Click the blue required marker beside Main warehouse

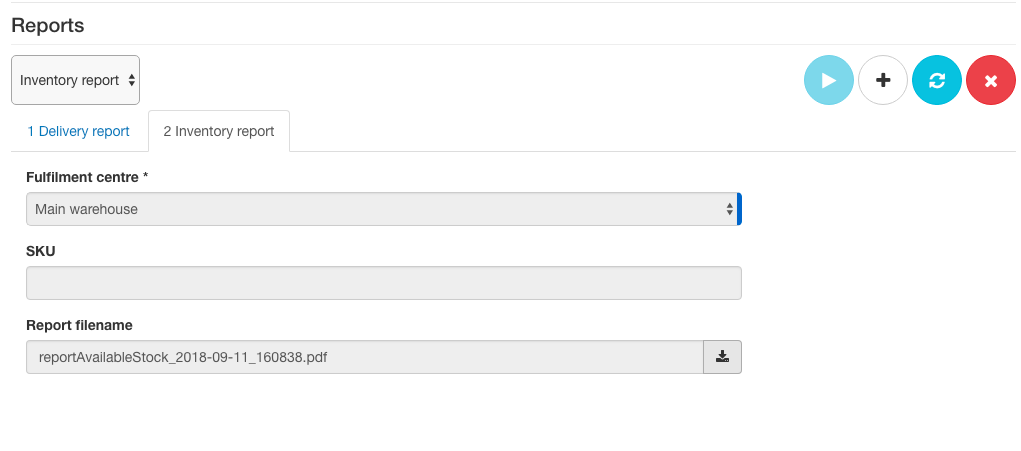pyautogui.click(x=740, y=209)
